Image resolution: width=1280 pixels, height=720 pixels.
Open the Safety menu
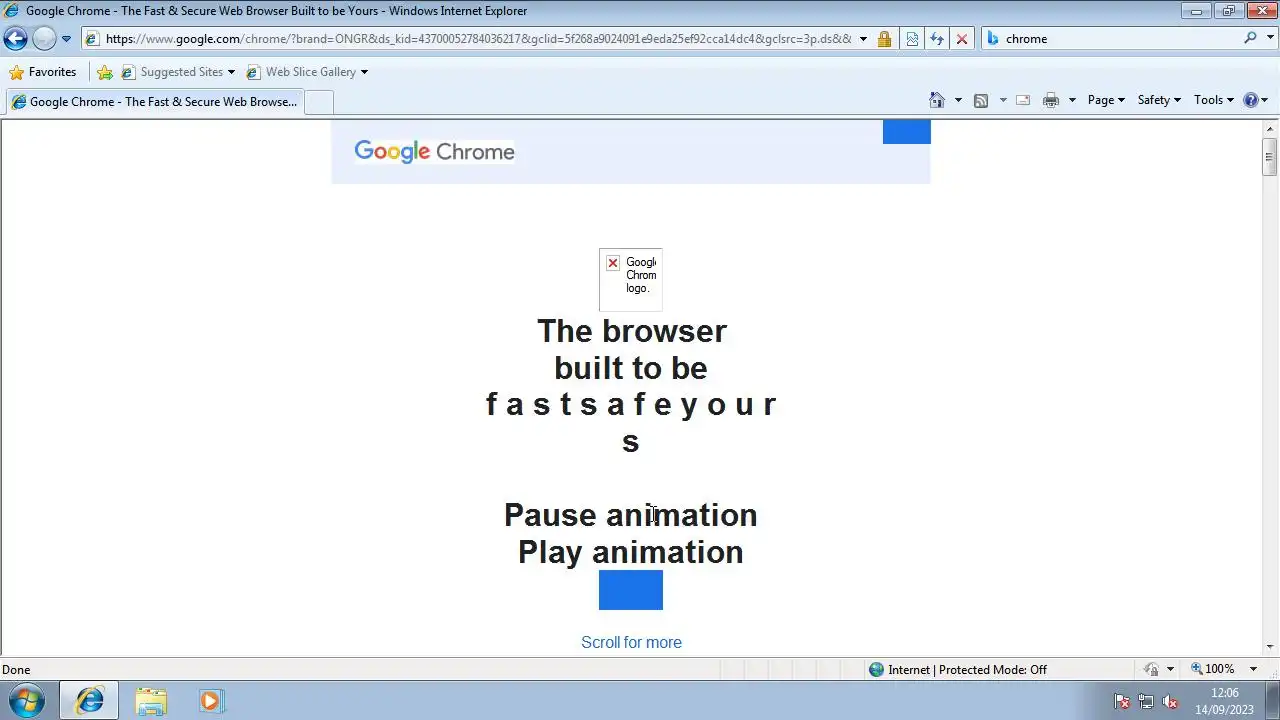(x=1159, y=100)
